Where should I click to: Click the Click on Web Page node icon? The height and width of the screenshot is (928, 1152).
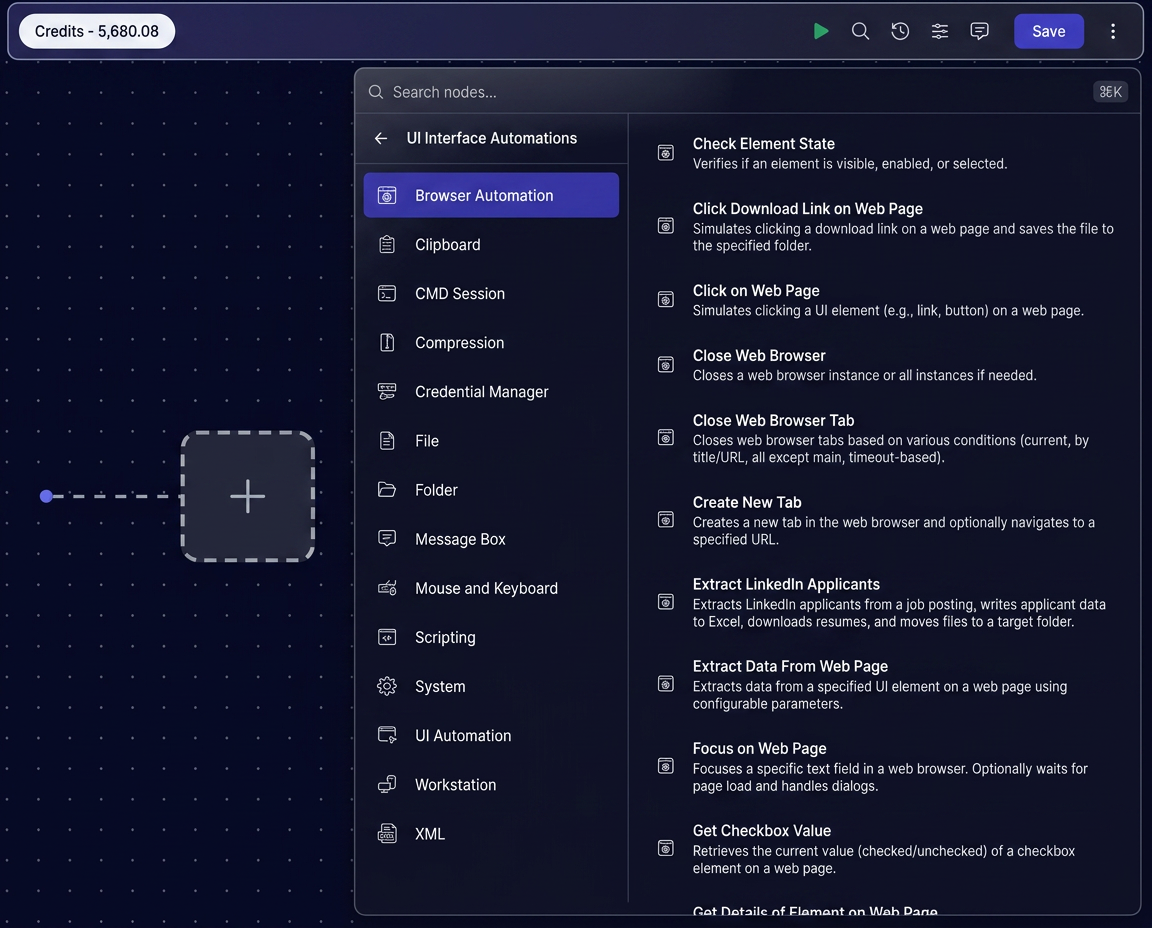point(666,300)
